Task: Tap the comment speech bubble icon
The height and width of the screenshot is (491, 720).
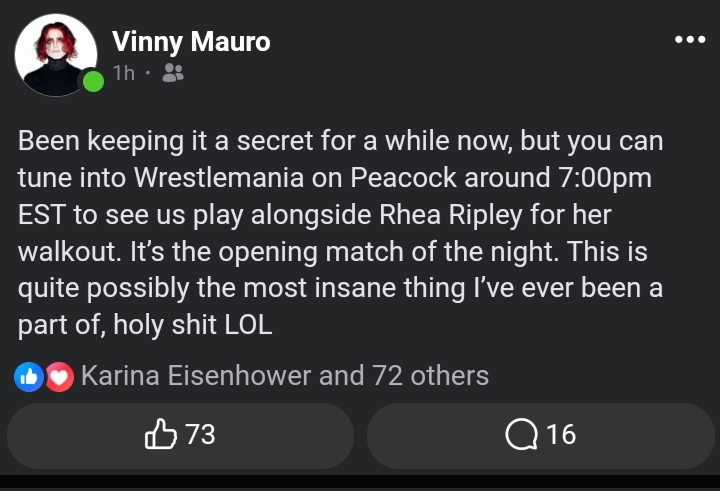Action: click(521, 434)
